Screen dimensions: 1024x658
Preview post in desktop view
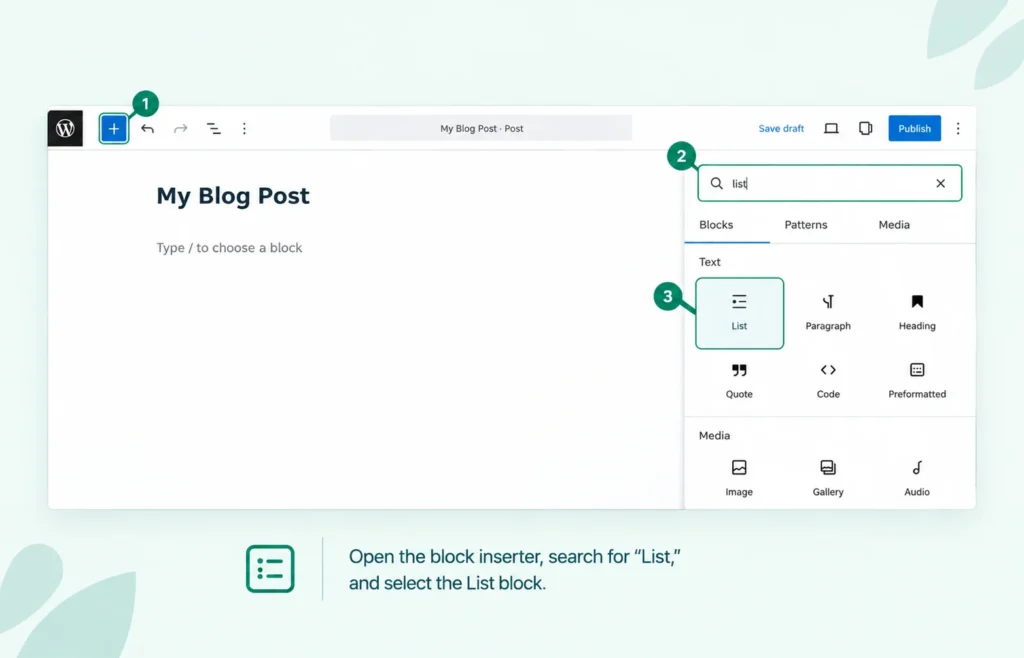click(x=831, y=129)
